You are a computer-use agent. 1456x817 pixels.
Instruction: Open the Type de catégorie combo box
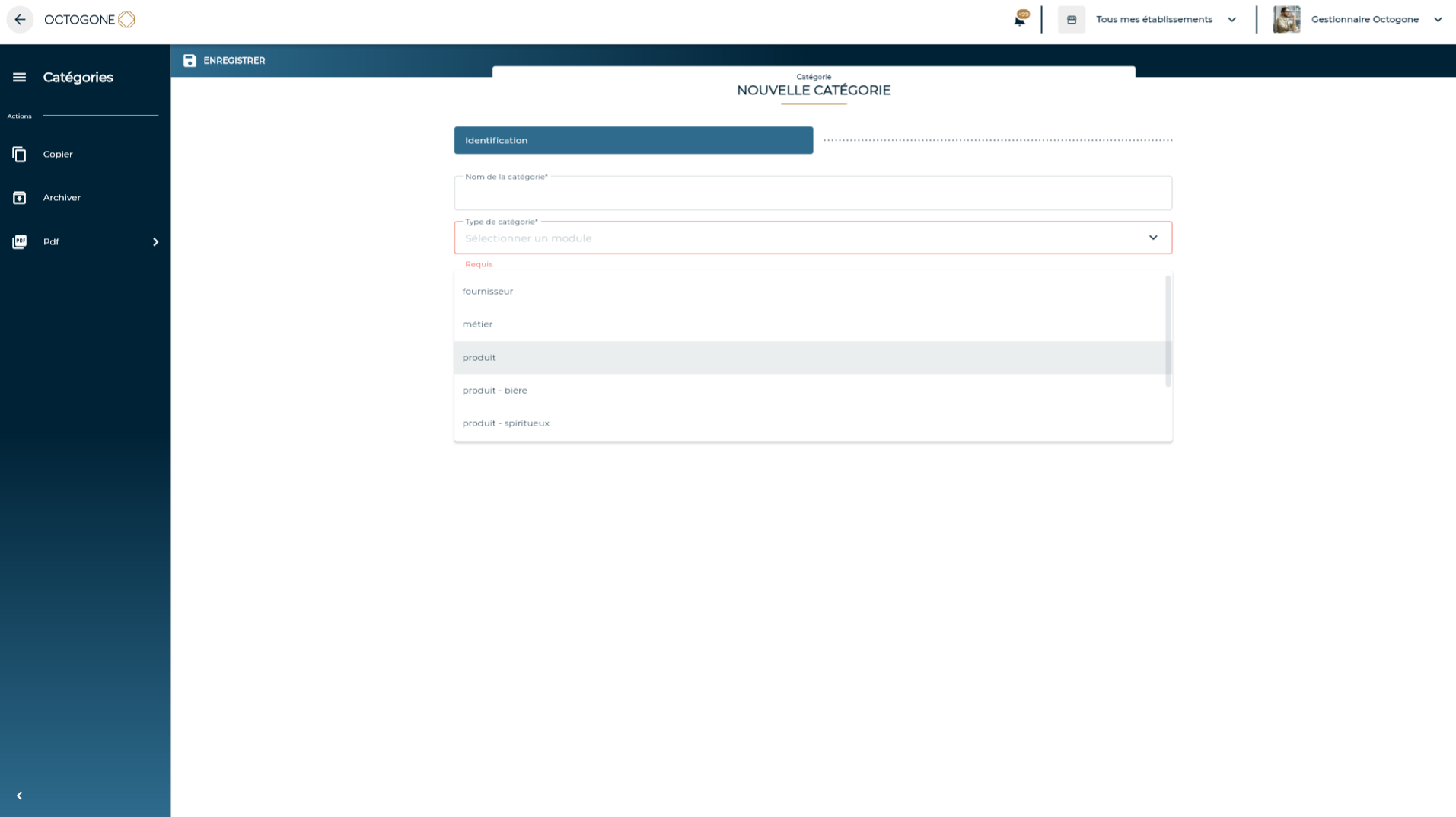(x=813, y=238)
